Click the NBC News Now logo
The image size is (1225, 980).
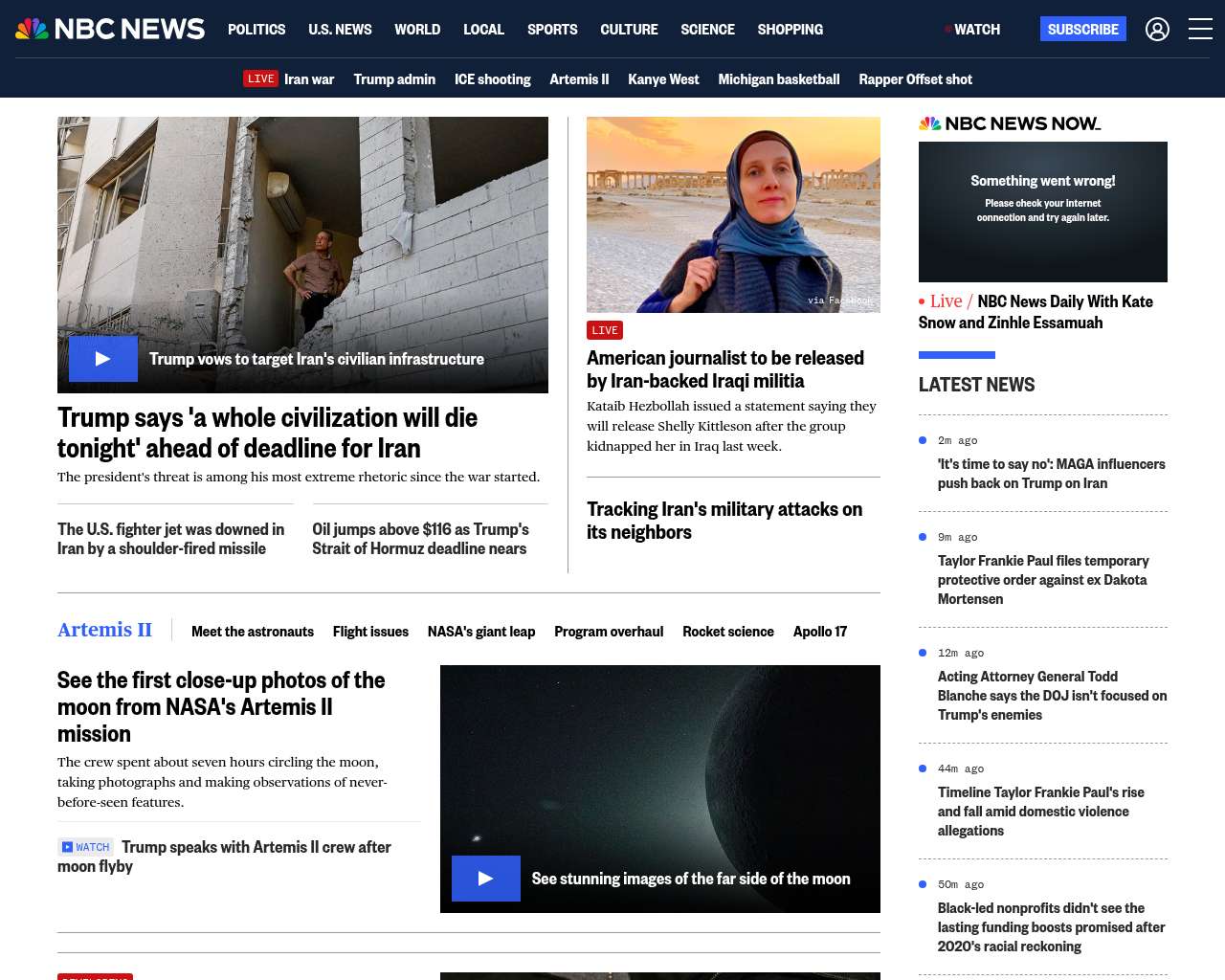tap(1010, 123)
